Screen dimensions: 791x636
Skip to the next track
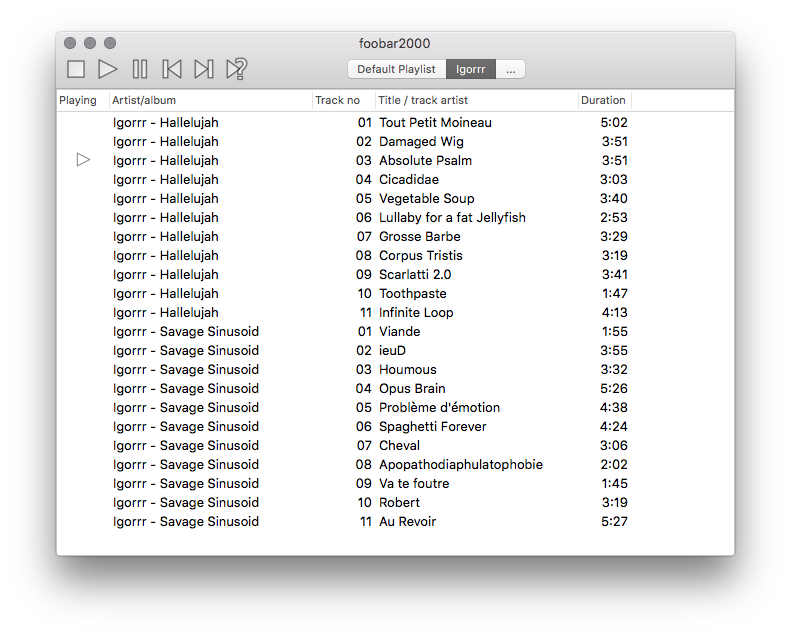(204, 69)
